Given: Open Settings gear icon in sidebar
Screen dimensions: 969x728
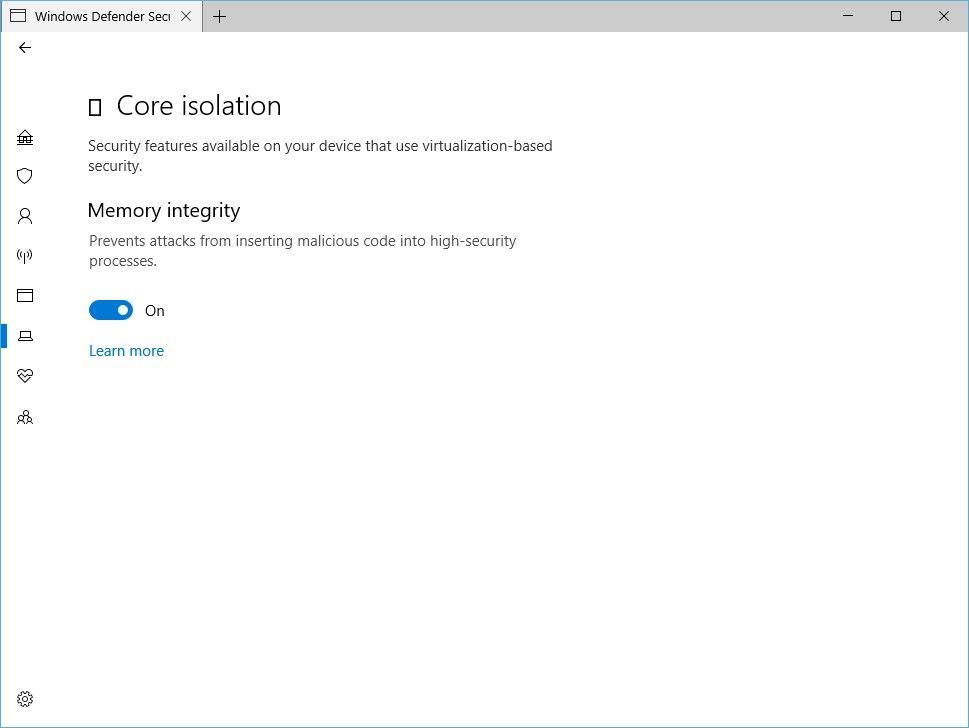Looking at the screenshot, I should click(25, 699).
